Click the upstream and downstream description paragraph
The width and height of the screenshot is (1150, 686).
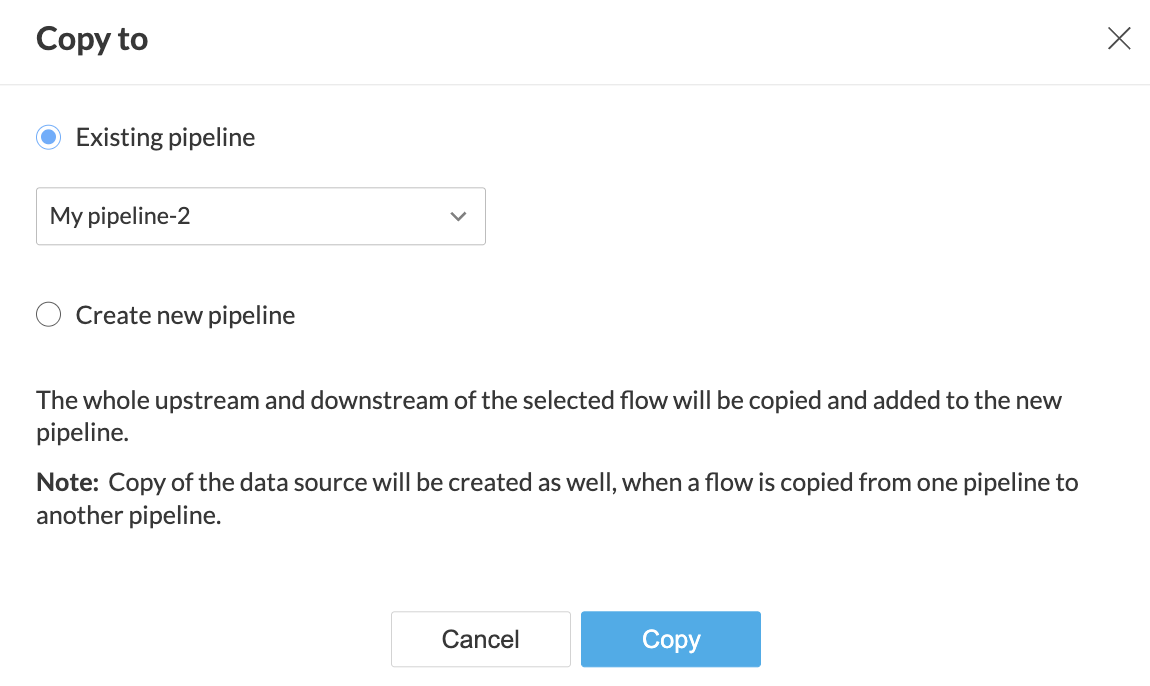tap(548, 401)
